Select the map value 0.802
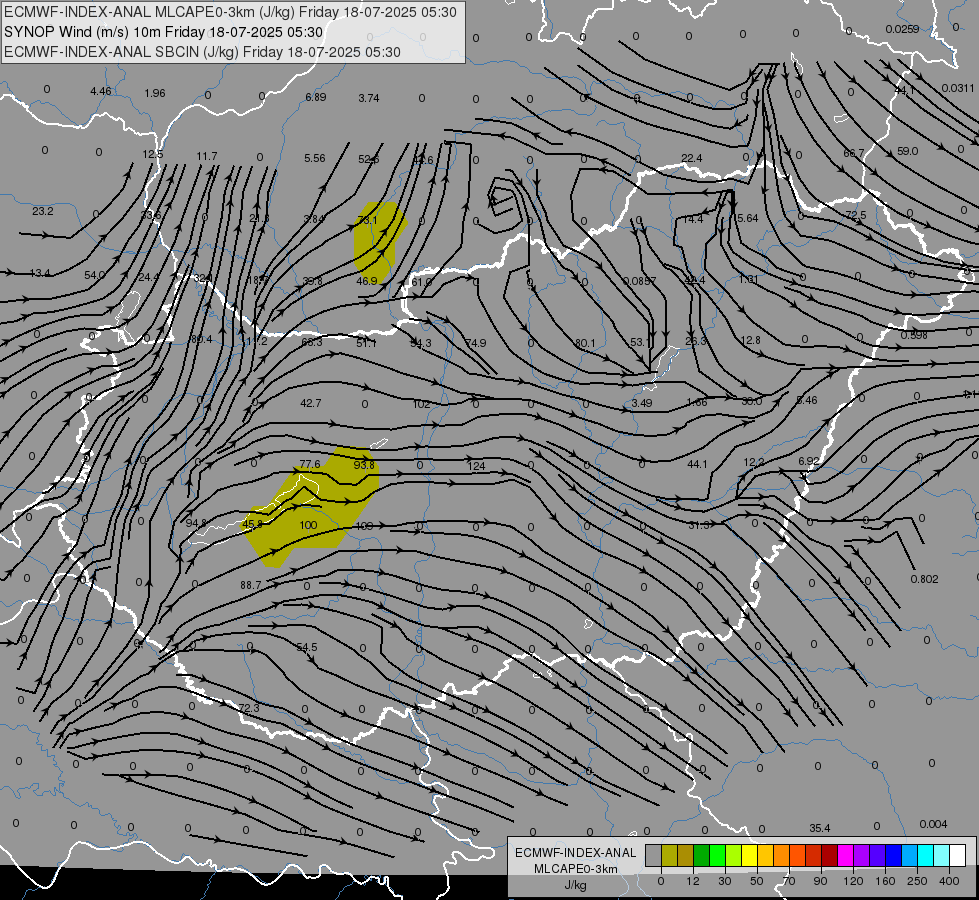The width and height of the screenshot is (979, 900). point(925,579)
